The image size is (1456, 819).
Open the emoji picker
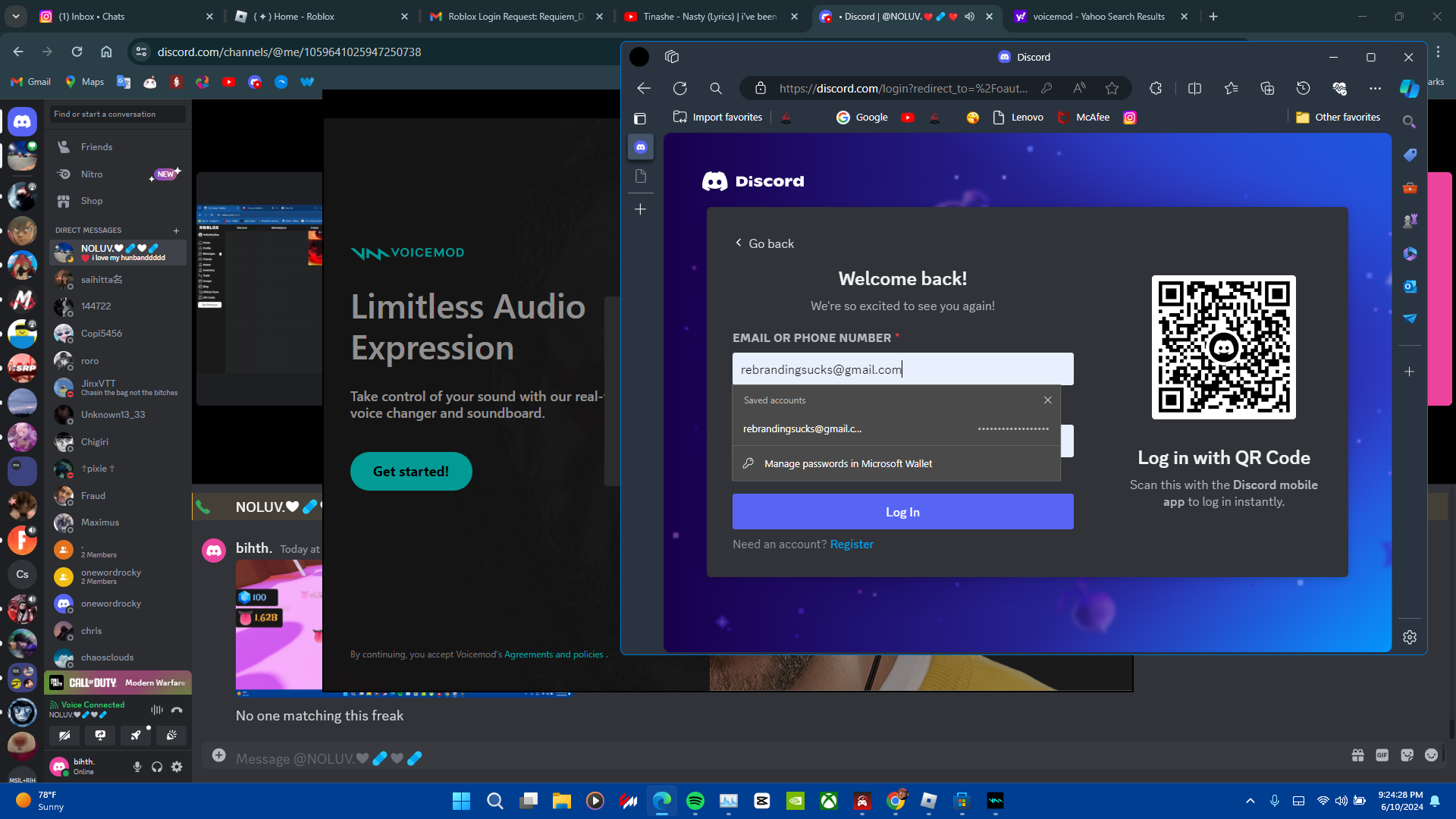(x=1431, y=755)
